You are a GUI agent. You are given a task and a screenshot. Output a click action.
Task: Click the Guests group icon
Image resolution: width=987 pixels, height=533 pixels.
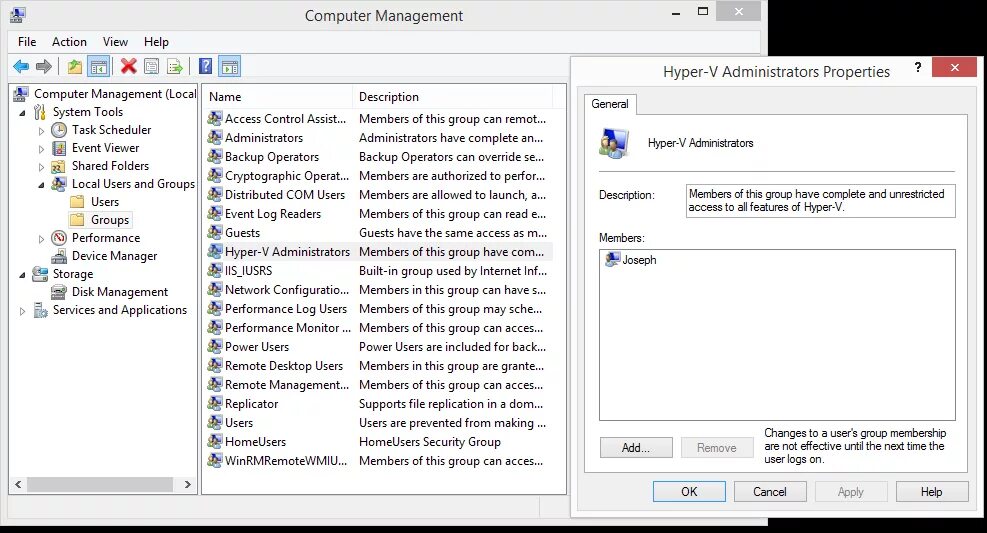(215, 232)
